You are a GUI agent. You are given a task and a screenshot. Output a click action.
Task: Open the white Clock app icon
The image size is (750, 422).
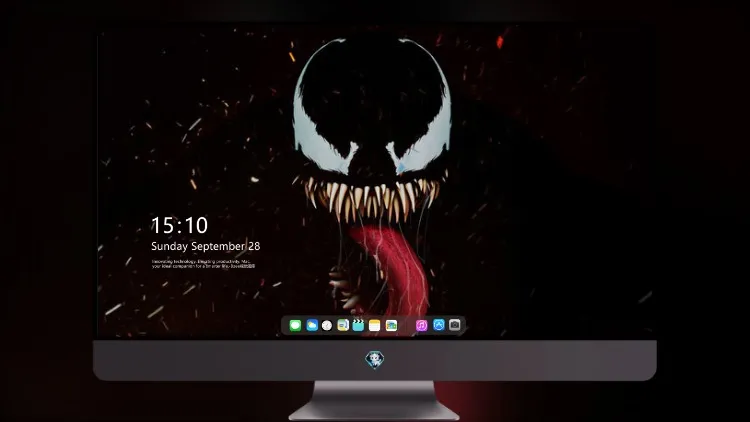tap(327, 325)
